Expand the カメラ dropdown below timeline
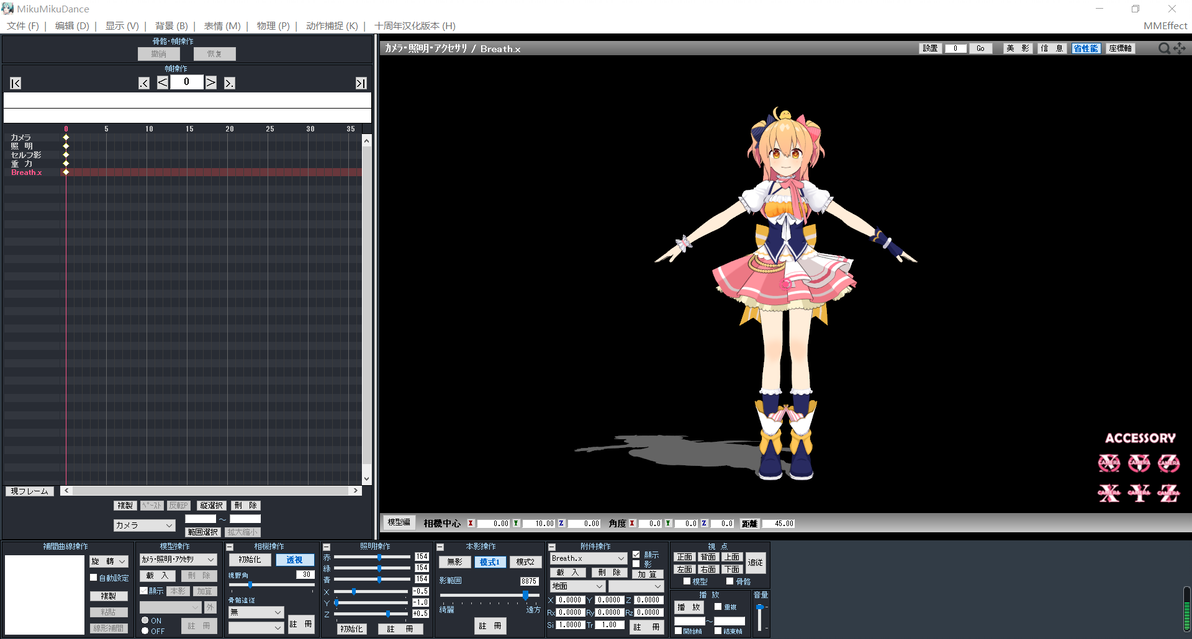The height and width of the screenshot is (639, 1192). tap(144, 525)
